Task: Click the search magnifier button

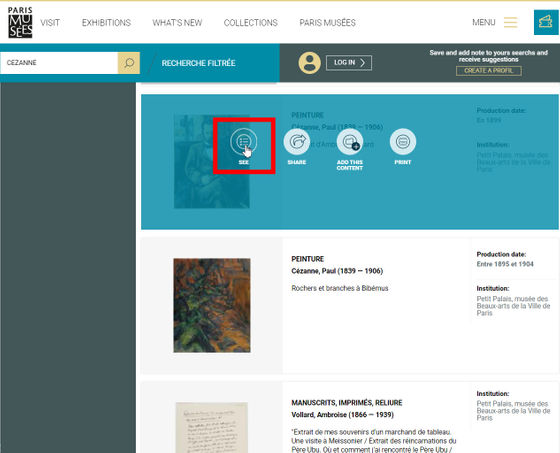Action: [129, 63]
